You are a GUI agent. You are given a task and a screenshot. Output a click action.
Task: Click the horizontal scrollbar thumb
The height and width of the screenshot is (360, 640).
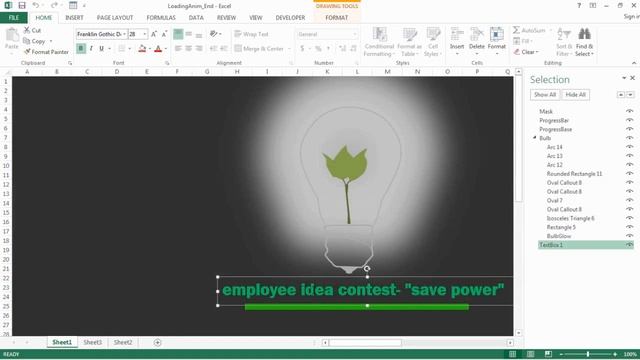coord(365,343)
